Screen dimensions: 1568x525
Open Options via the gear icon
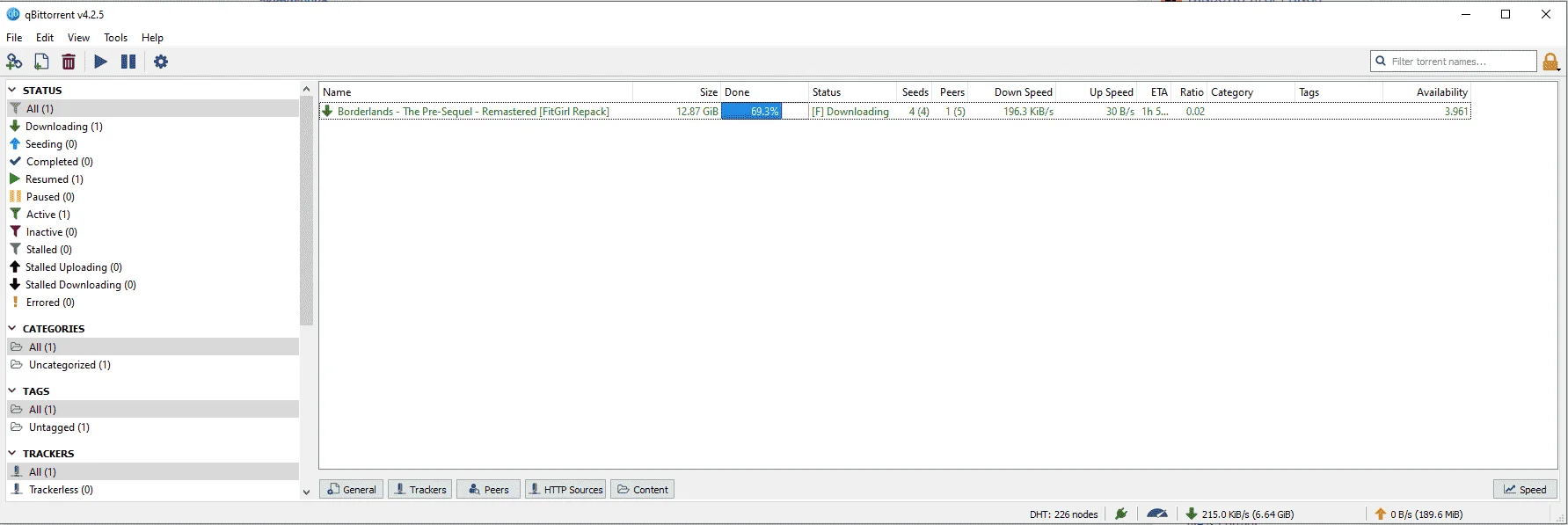point(161,62)
